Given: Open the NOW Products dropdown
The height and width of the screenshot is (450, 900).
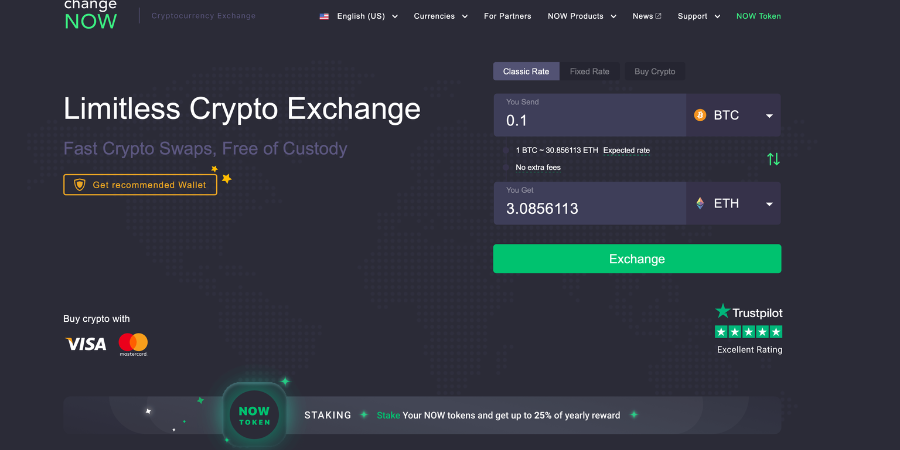Looking at the screenshot, I should [x=581, y=16].
